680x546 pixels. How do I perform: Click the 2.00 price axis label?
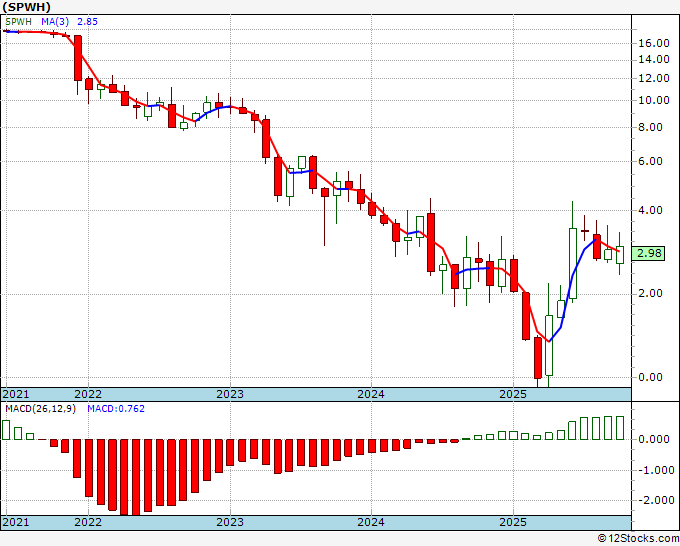[651, 294]
